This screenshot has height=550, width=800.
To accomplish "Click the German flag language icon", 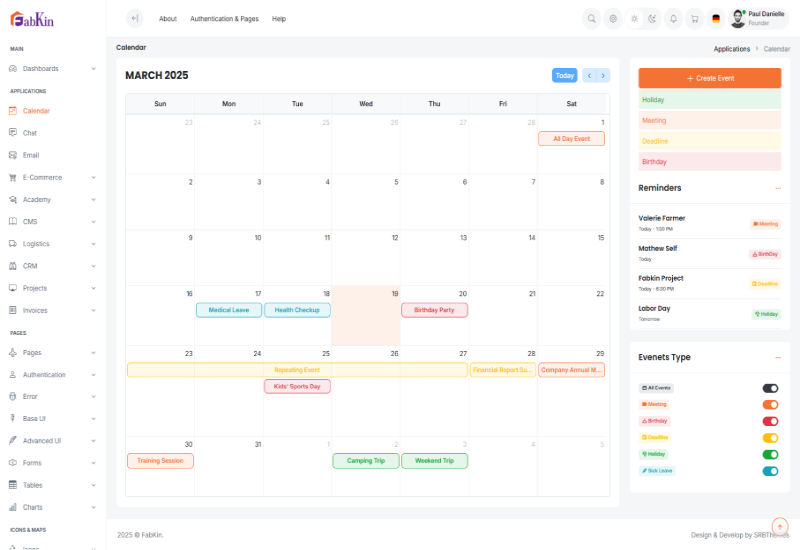I will (x=716, y=18).
